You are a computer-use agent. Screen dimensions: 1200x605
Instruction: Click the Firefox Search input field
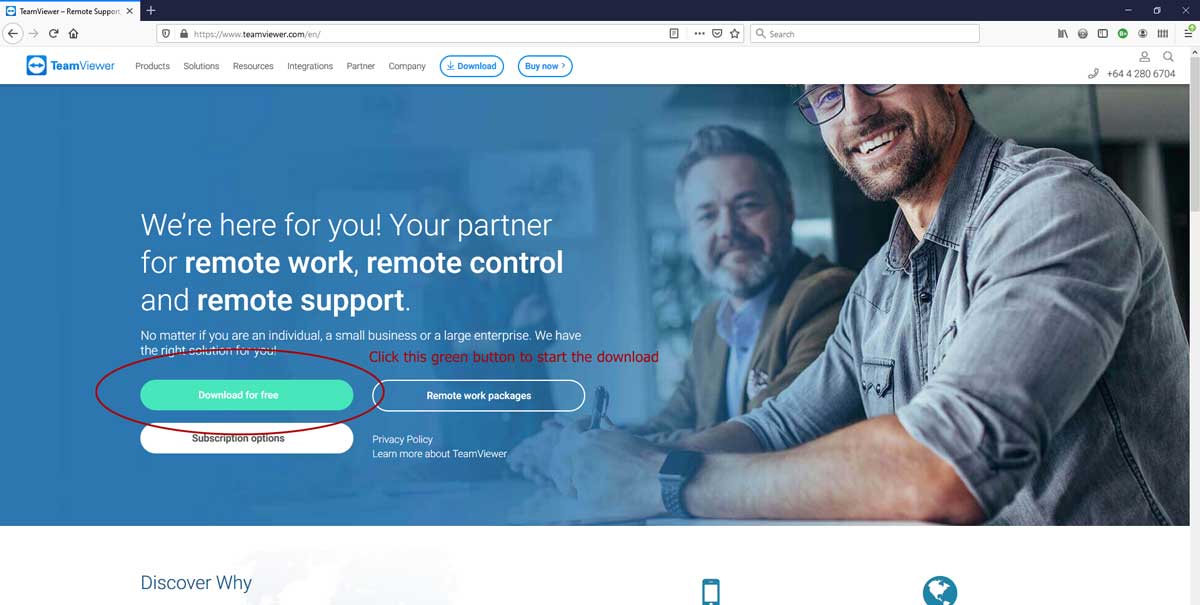pos(865,33)
